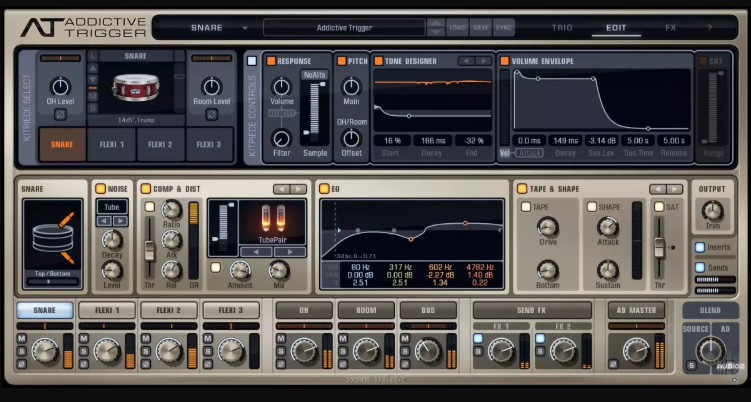The width and height of the screenshot is (751, 402).
Task: Click the SYNC button
Action: [x=503, y=28]
